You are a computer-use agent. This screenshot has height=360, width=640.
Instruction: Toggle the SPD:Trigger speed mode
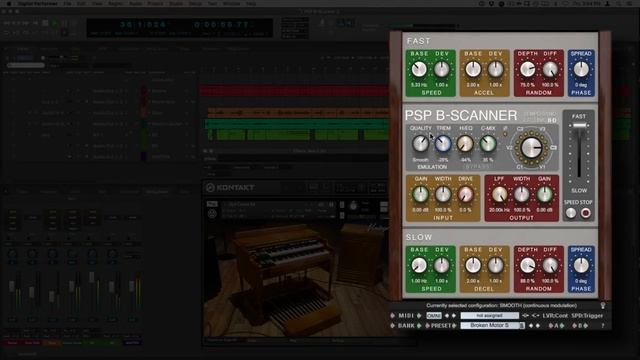point(587,316)
